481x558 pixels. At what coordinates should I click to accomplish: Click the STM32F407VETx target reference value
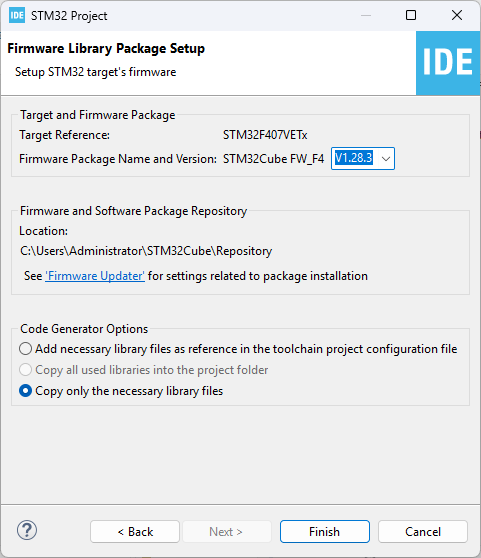[265, 135]
